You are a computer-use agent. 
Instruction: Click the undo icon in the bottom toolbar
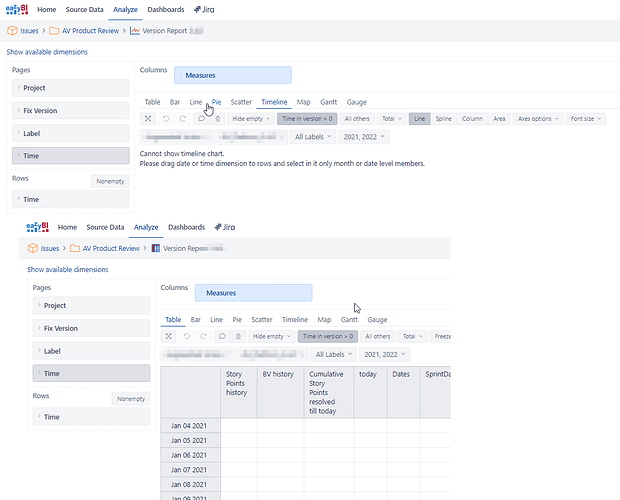point(187,336)
